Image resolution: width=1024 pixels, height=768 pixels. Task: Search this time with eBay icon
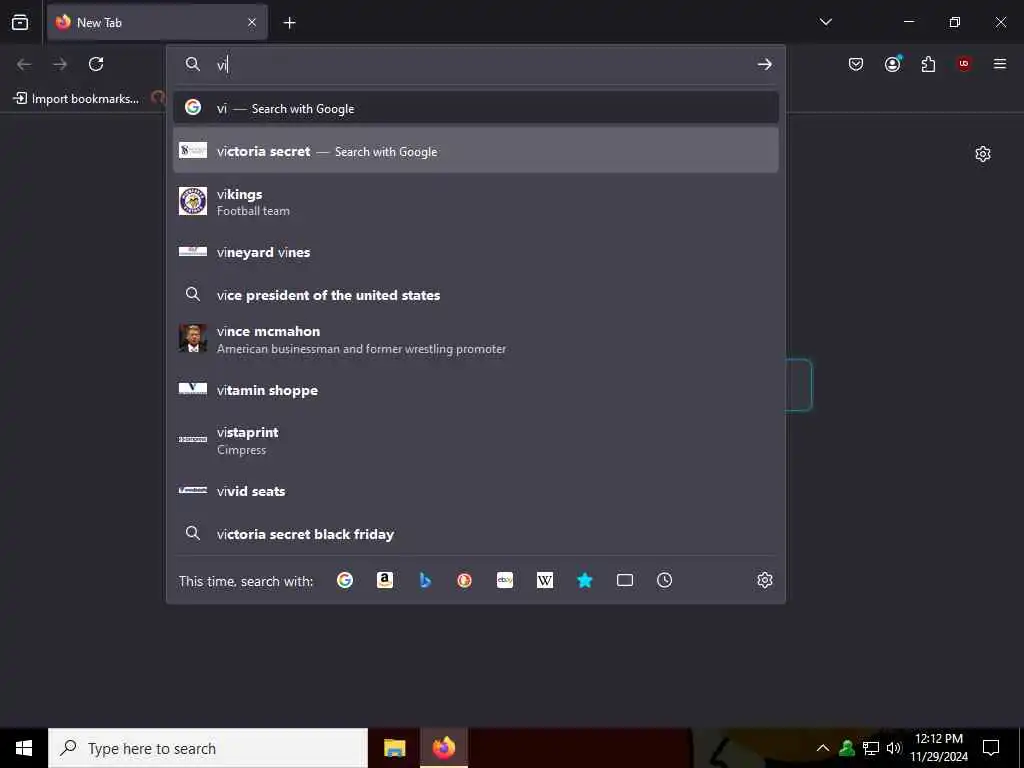tap(505, 580)
